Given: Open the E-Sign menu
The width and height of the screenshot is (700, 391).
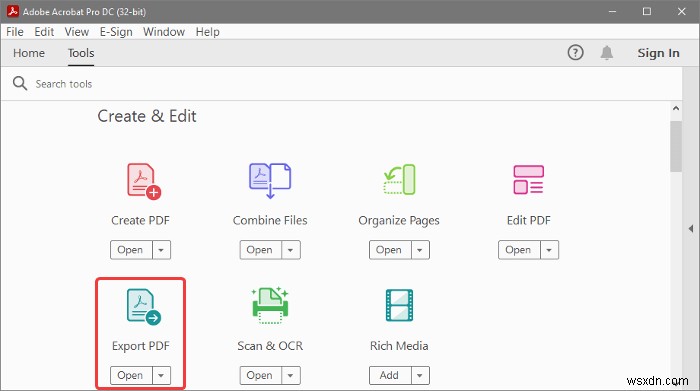Looking at the screenshot, I should pyautogui.click(x=116, y=32).
